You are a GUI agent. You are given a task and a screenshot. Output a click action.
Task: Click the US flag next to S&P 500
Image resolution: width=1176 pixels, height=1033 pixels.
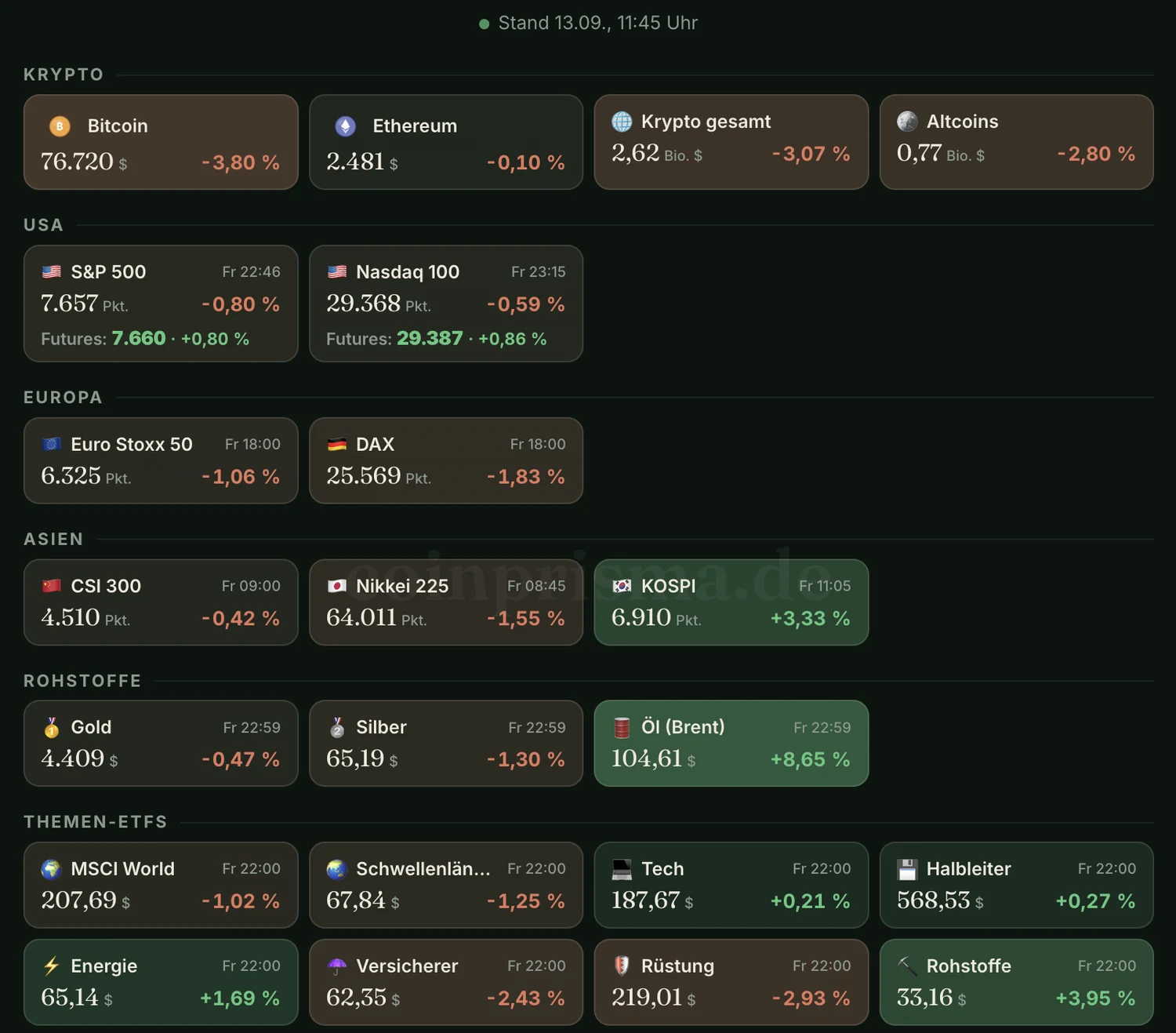(52, 272)
